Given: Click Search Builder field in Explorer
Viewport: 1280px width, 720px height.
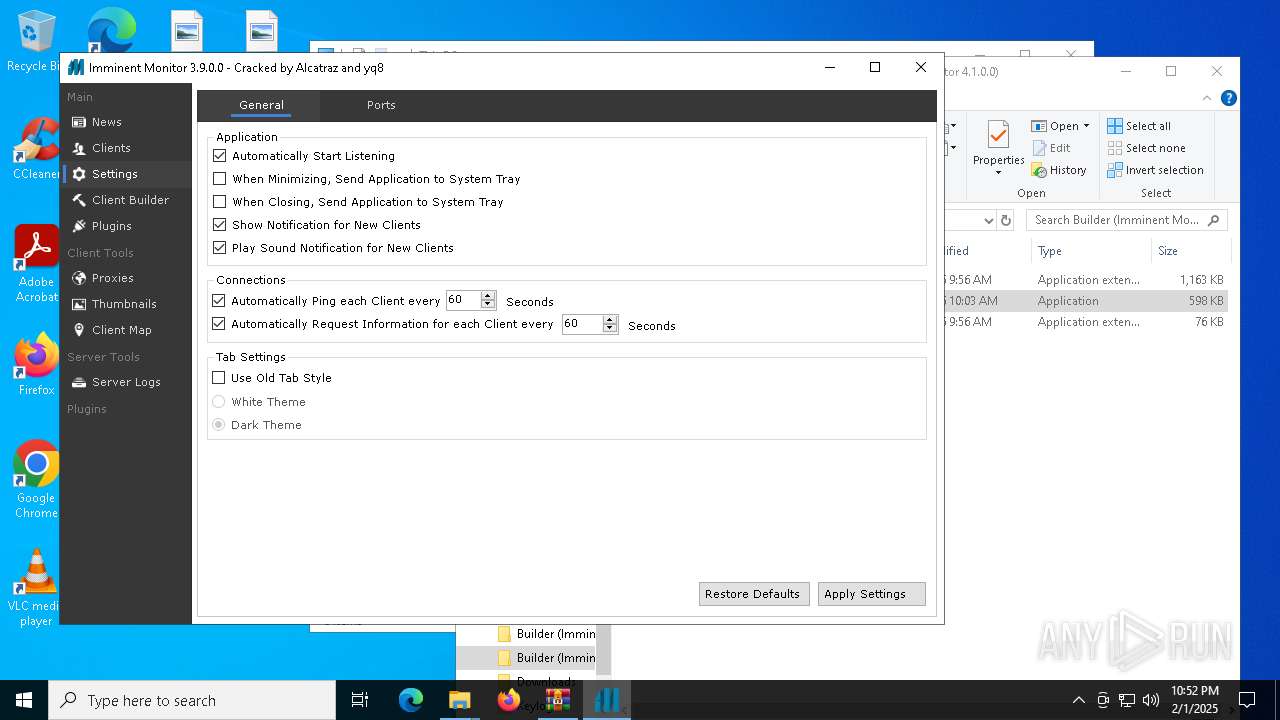Looking at the screenshot, I should point(1126,220).
